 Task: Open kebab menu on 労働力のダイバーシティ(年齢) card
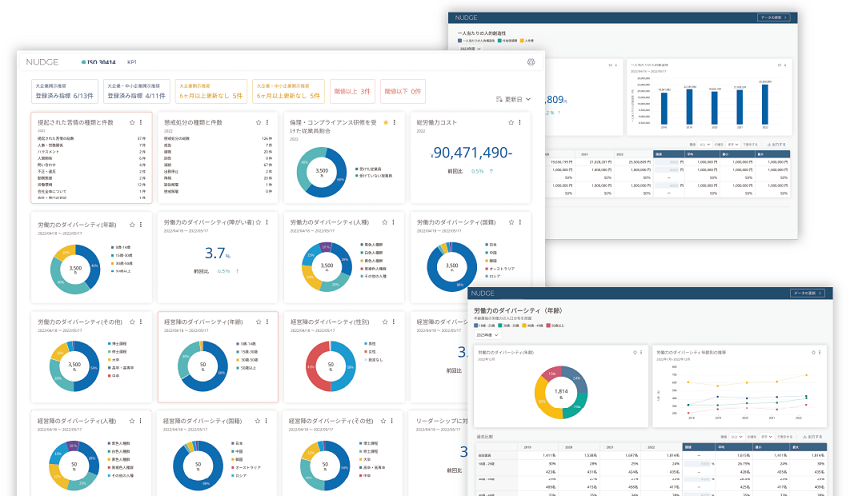tap(141, 224)
